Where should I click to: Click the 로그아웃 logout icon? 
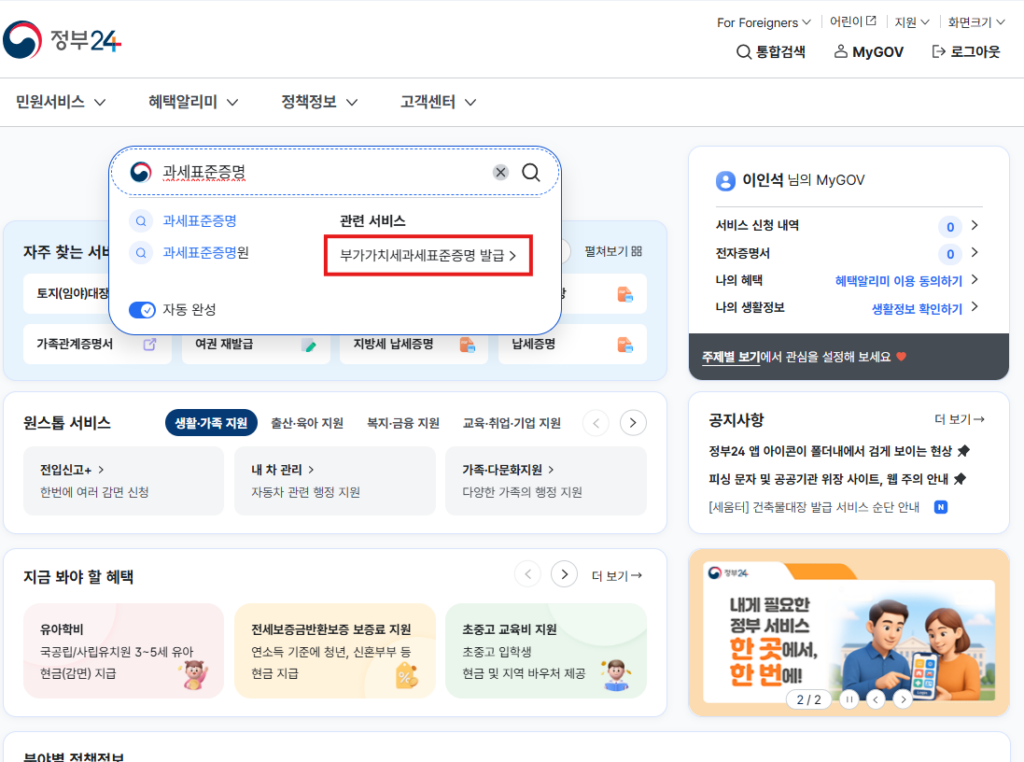938,52
